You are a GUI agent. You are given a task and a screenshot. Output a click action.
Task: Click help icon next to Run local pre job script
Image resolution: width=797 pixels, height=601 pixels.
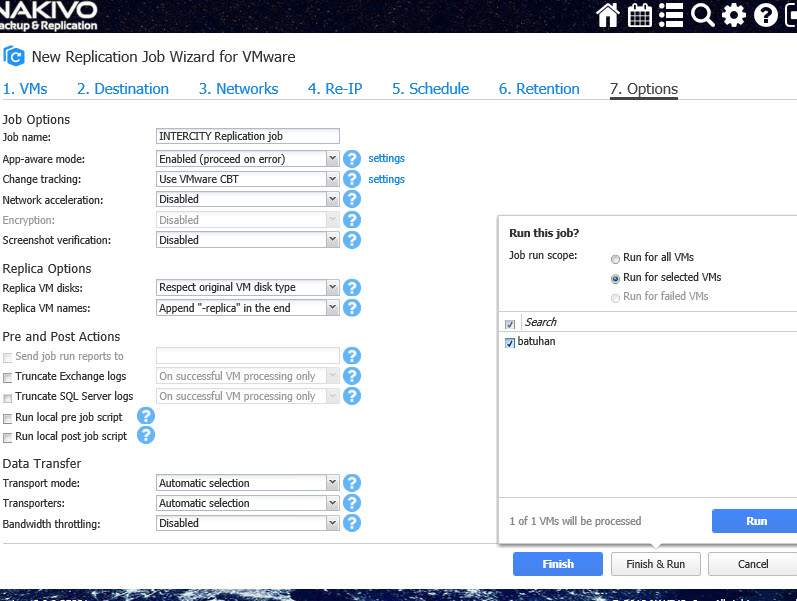pos(146,416)
